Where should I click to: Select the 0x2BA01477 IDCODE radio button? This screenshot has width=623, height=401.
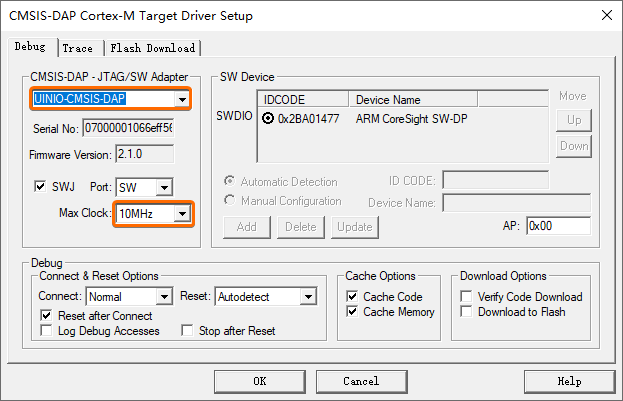click(x=268, y=118)
